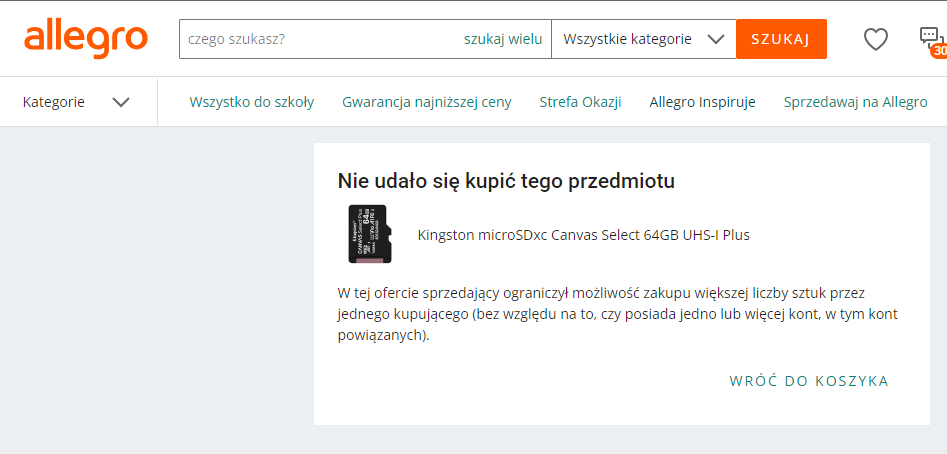The height and width of the screenshot is (454, 947).
Task: Click the heading 'Nie udało się kupić tego przedmiotu'
Action: (506, 181)
